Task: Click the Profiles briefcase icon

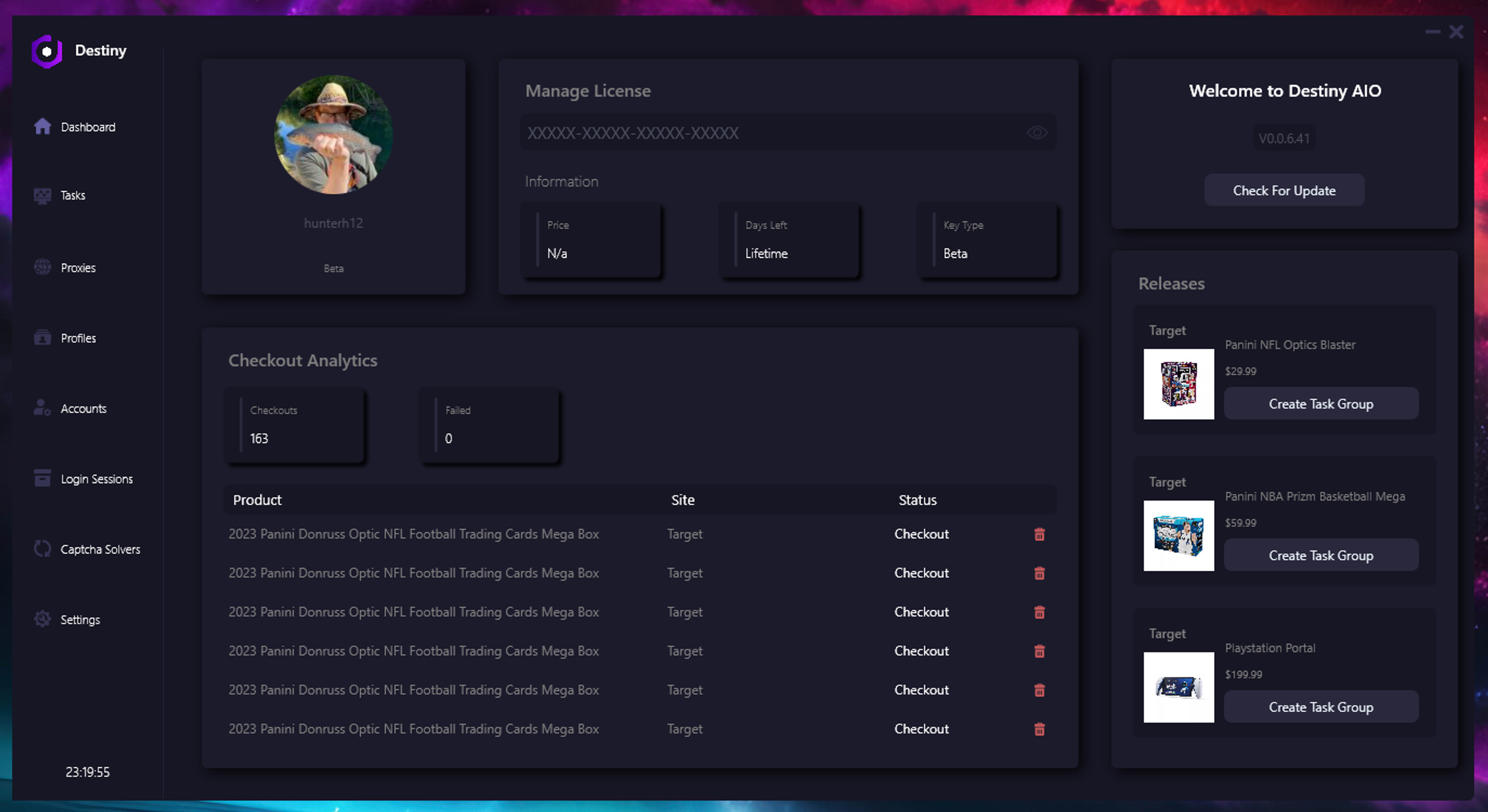Action: click(x=42, y=338)
